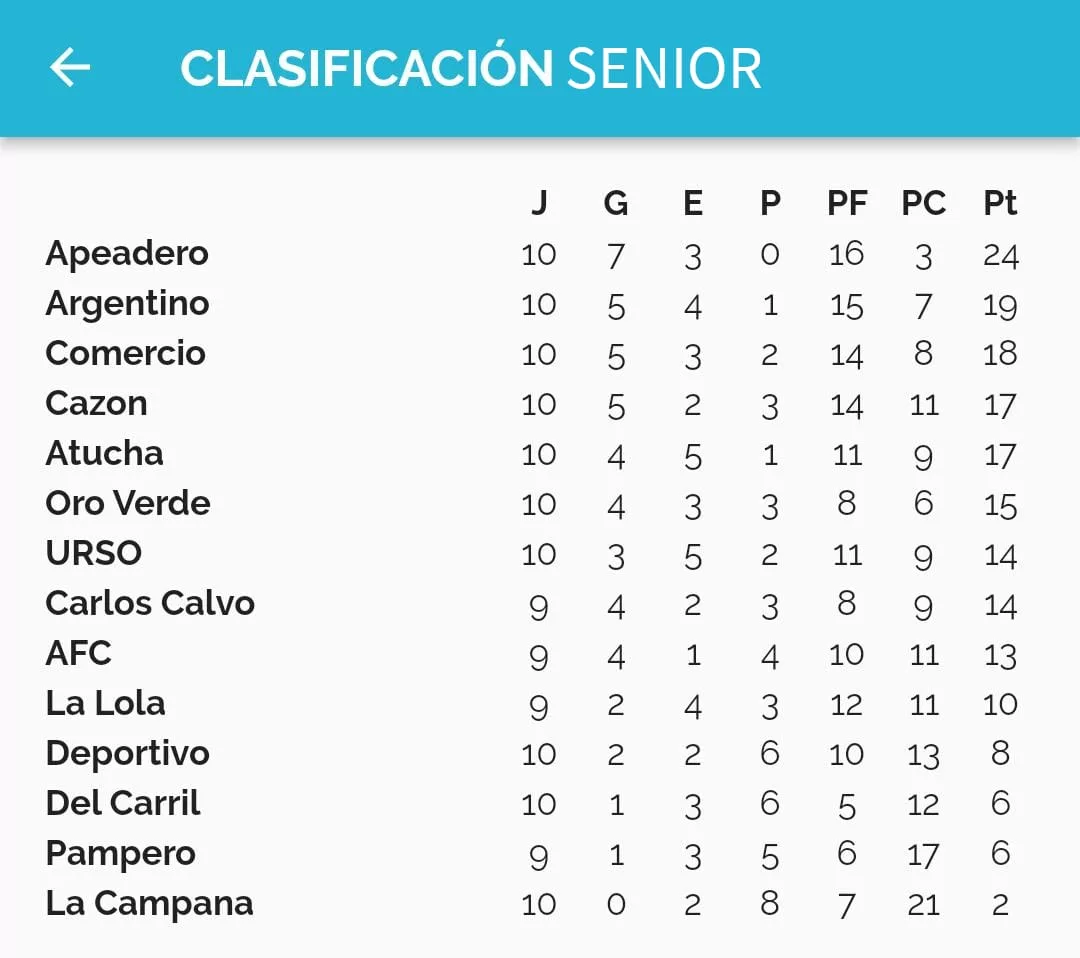Open La Campana team entry
The width and height of the screenshot is (1080, 958).
point(149,903)
